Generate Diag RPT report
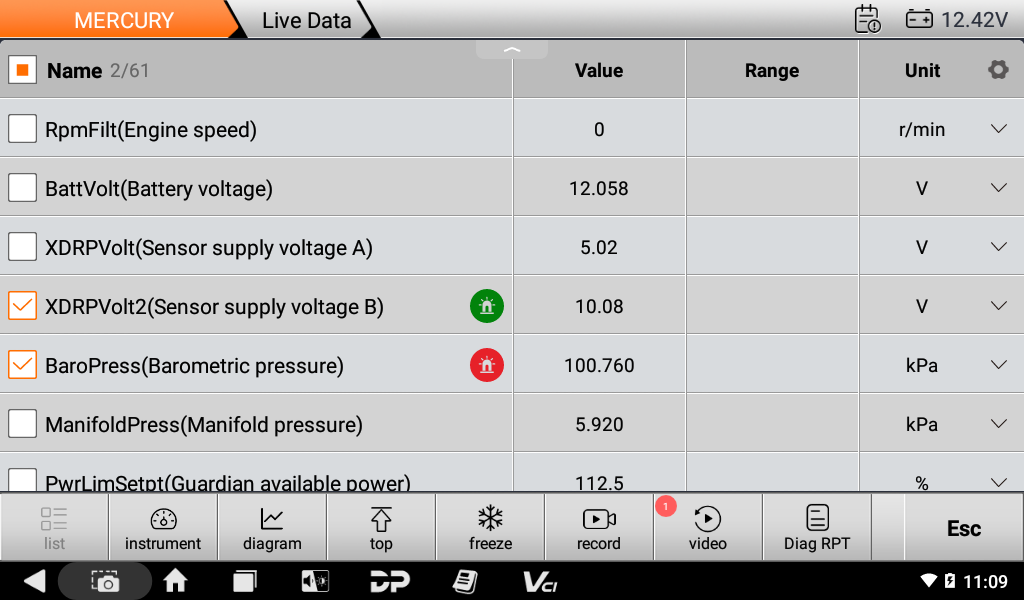The width and height of the screenshot is (1024, 600). coord(817,528)
